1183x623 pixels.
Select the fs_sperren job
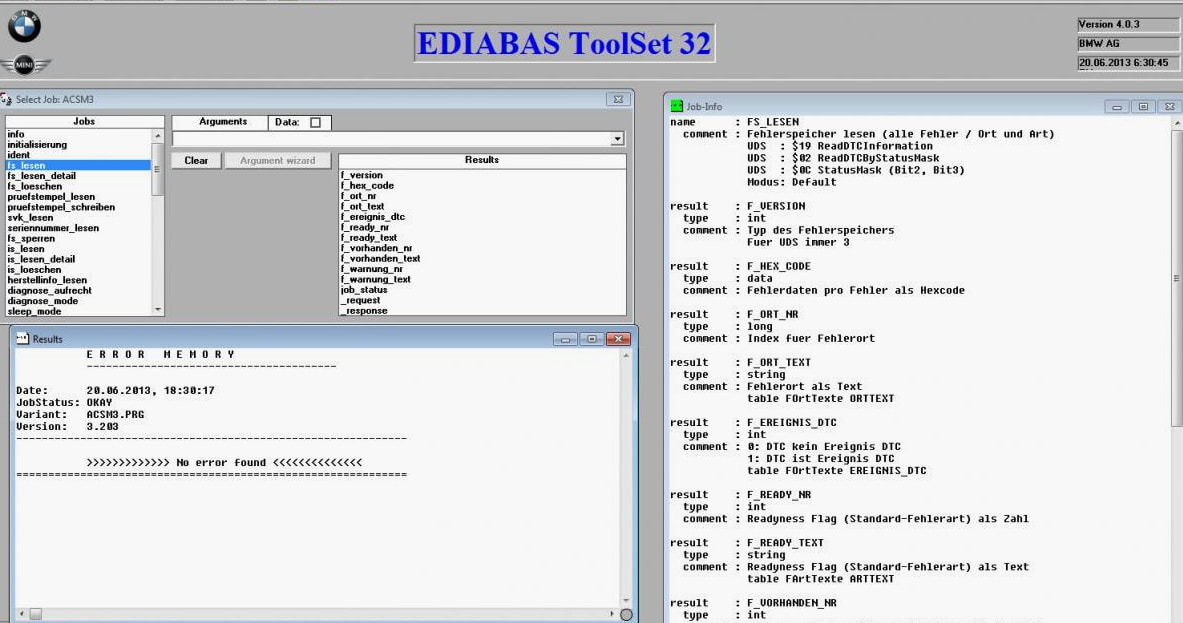[x=31, y=238]
